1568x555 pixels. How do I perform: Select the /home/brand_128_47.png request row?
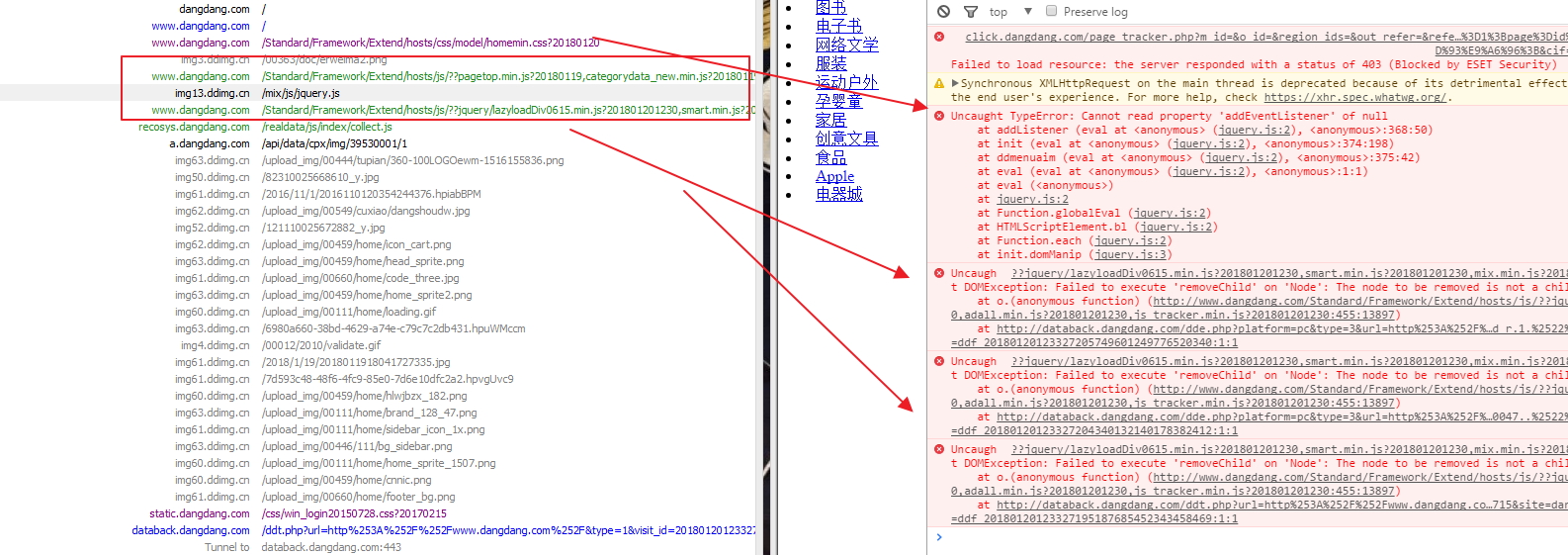378,413
